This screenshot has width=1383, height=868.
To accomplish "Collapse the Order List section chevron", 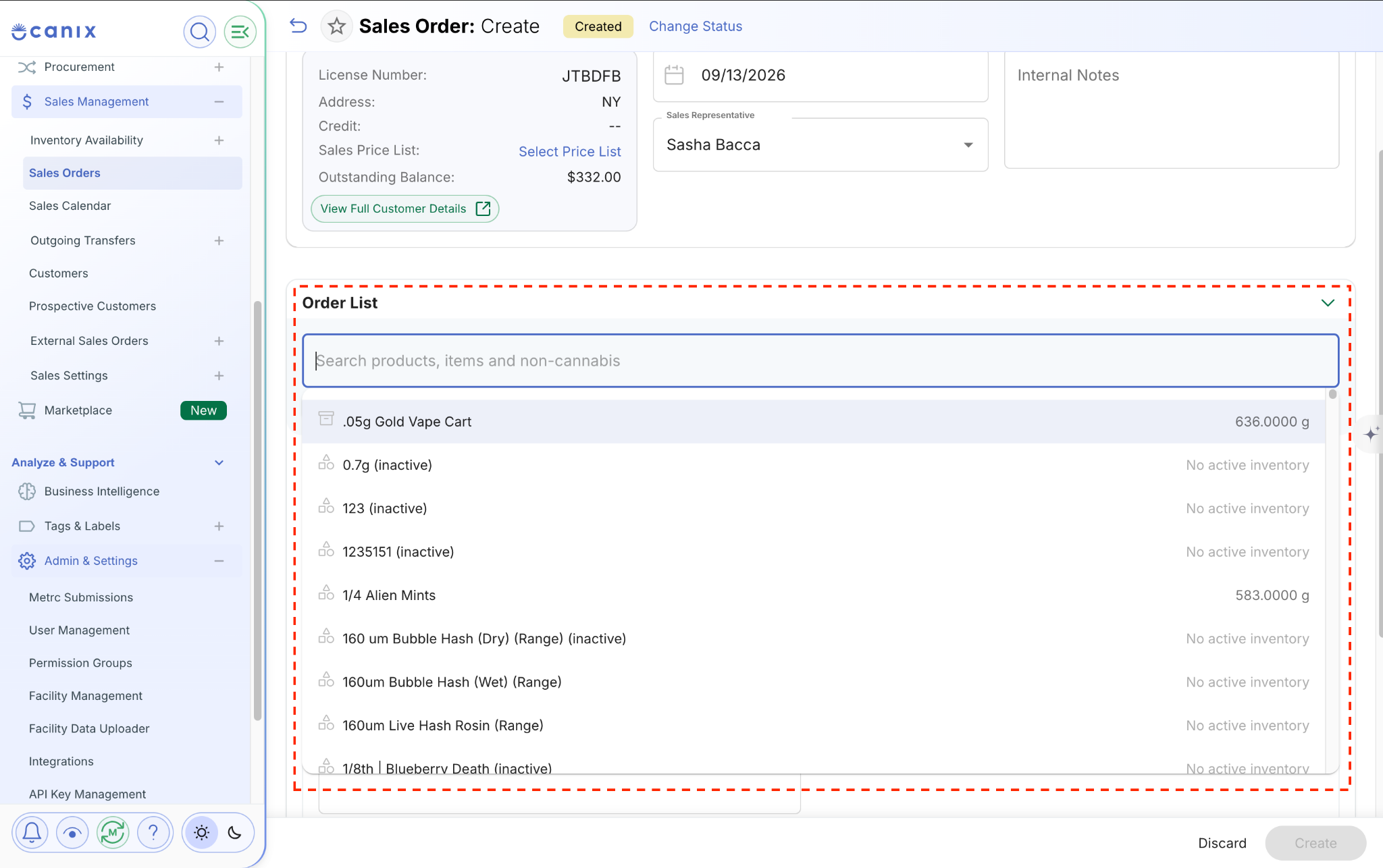I will coord(1328,303).
